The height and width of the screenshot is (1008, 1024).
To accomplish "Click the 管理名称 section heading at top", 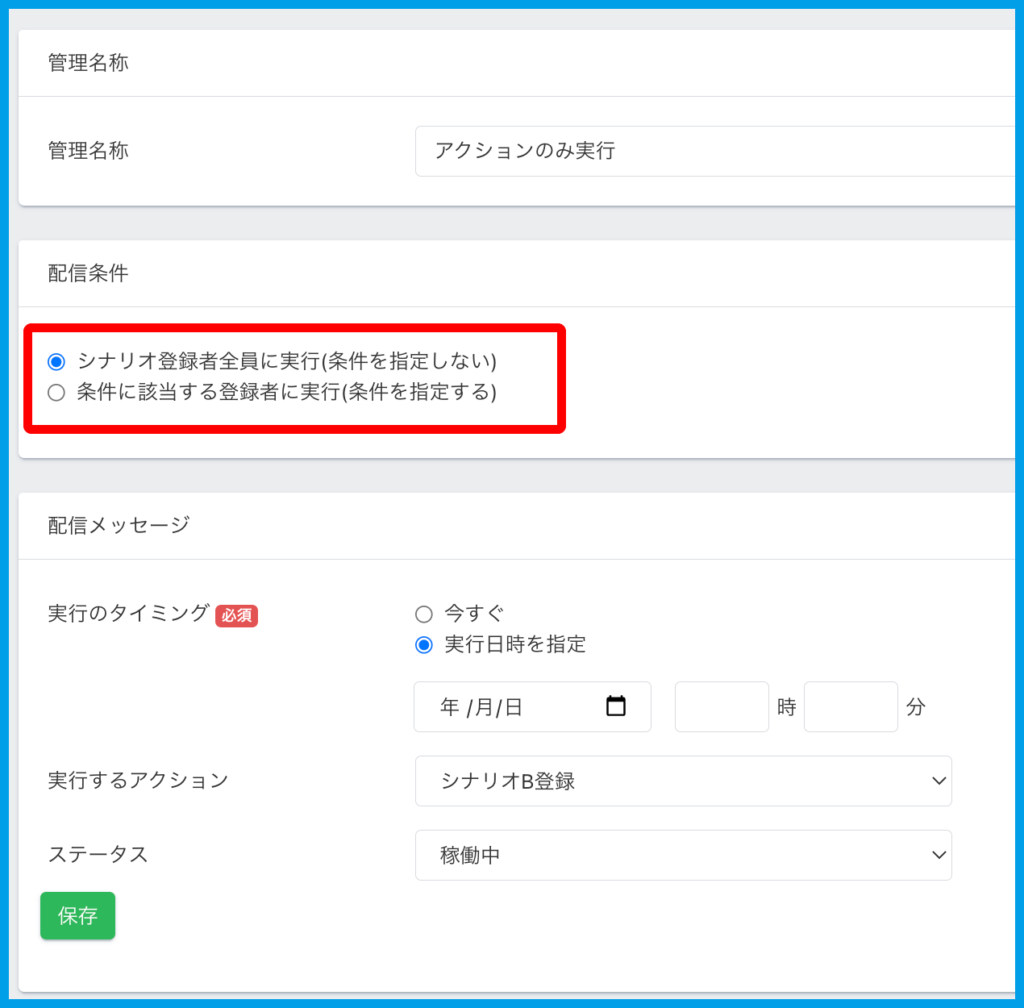I will point(88,63).
